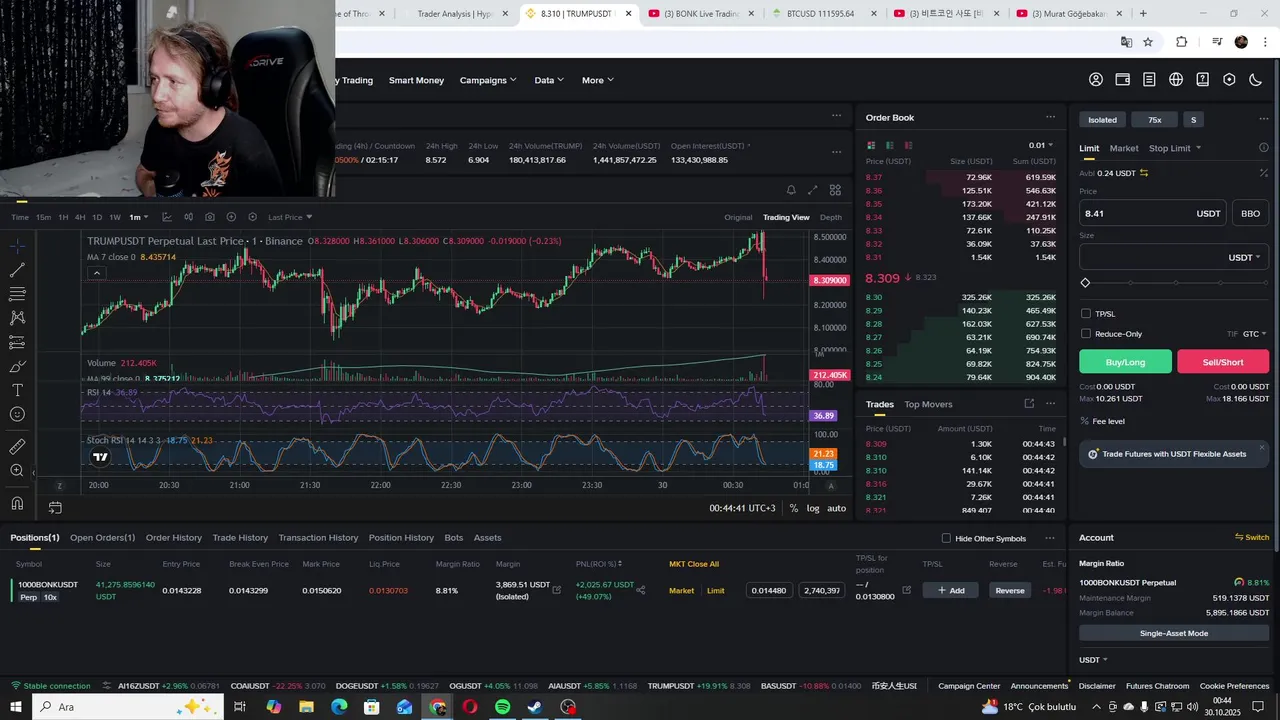Open the forecasting and measurement tools

coord(17,342)
